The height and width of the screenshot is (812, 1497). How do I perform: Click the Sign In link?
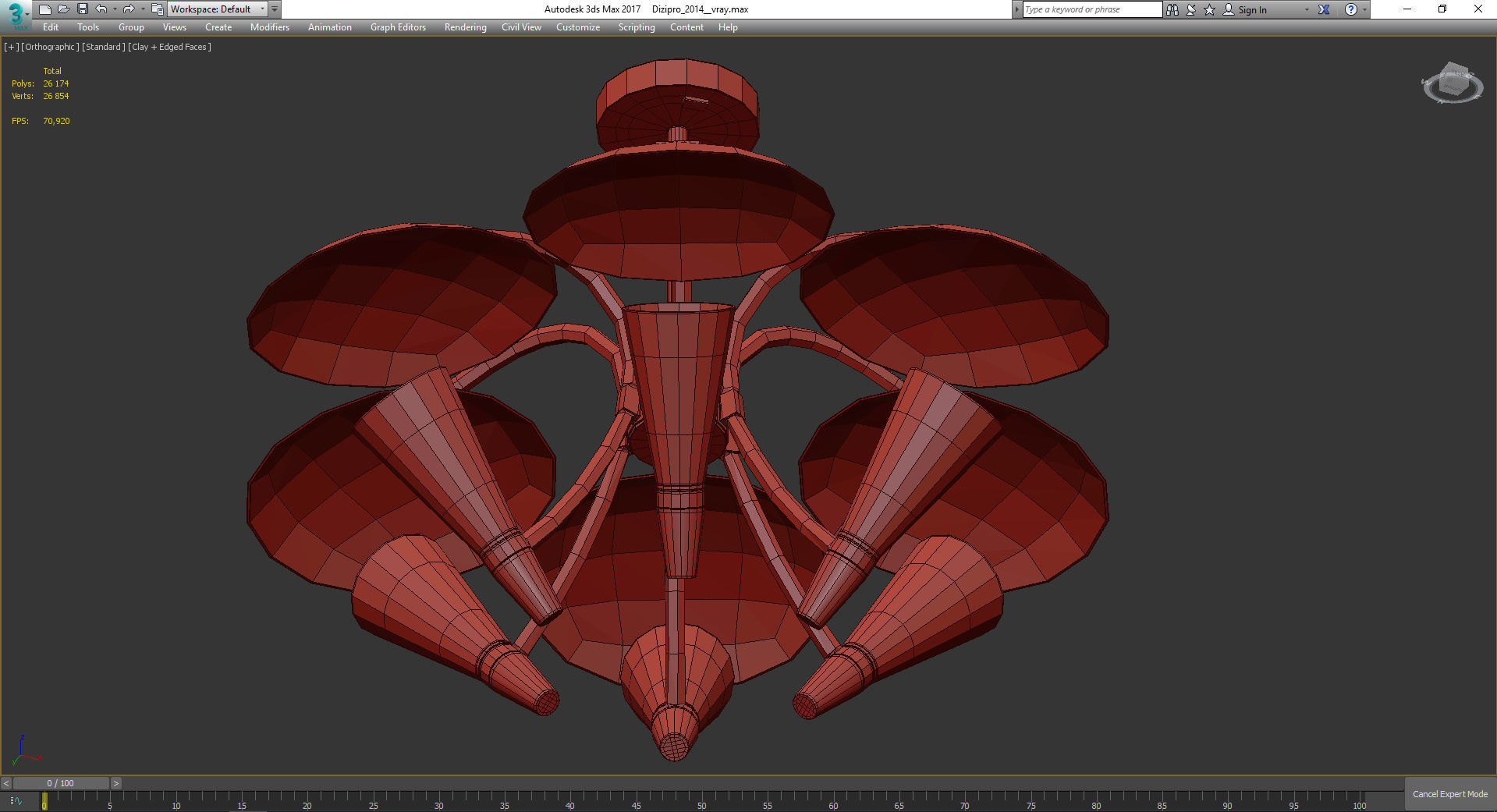click(1252, 10)
